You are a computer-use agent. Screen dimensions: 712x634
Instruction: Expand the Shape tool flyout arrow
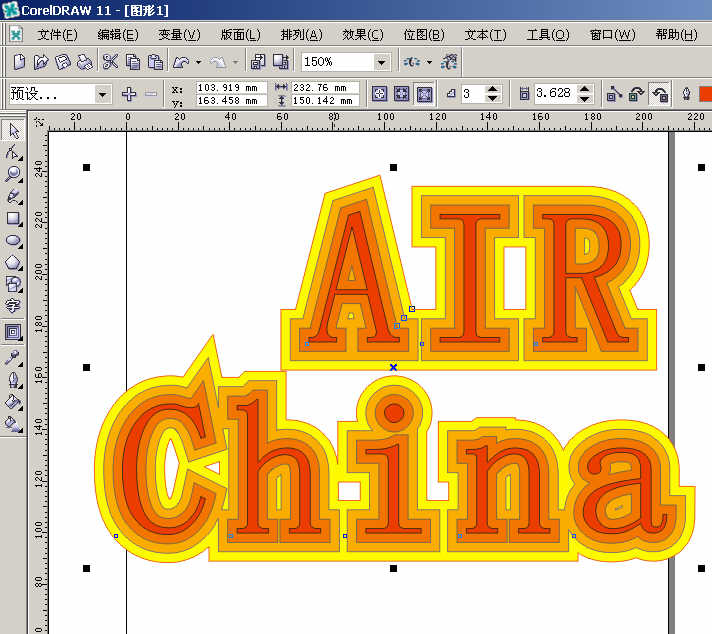(21, 159)
